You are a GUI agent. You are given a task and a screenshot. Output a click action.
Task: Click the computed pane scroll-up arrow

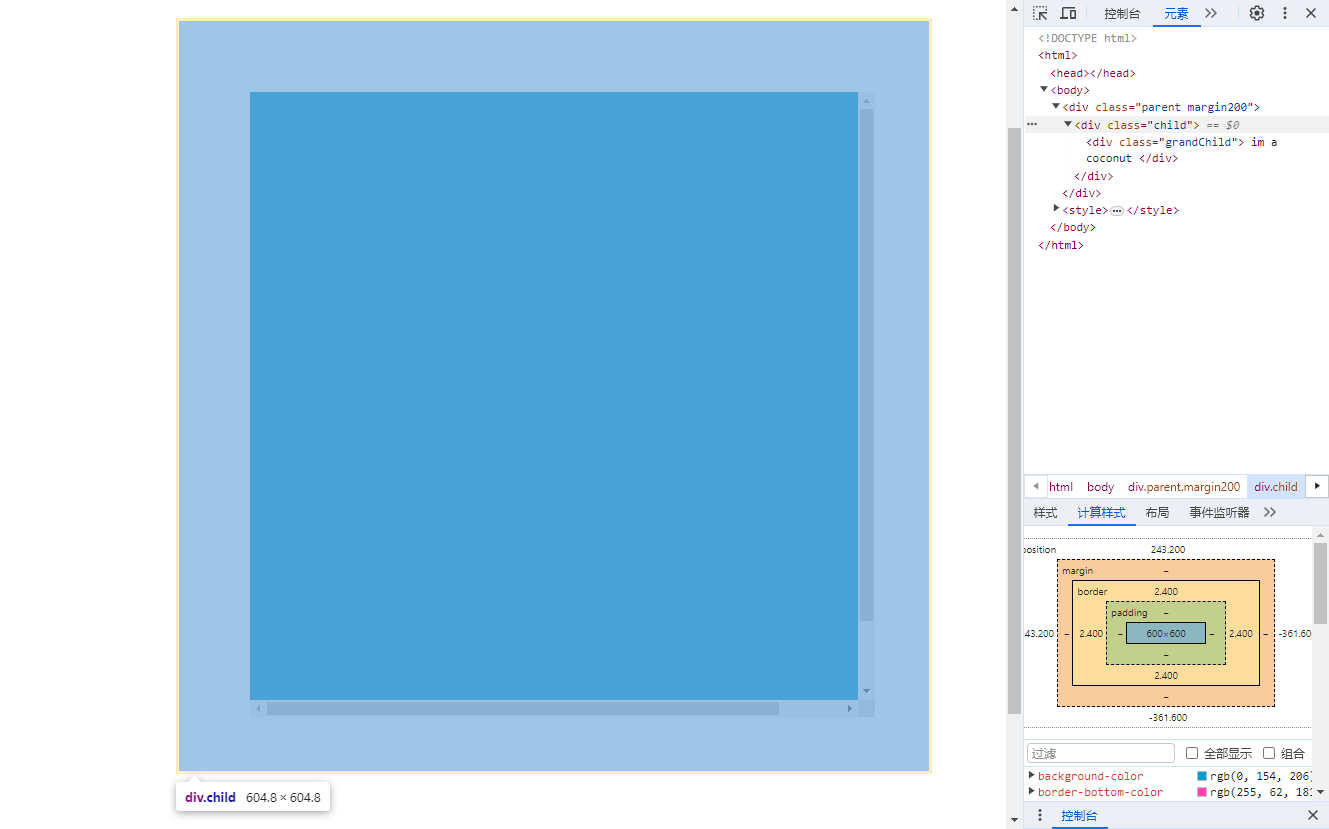(x=1320, y=534)
